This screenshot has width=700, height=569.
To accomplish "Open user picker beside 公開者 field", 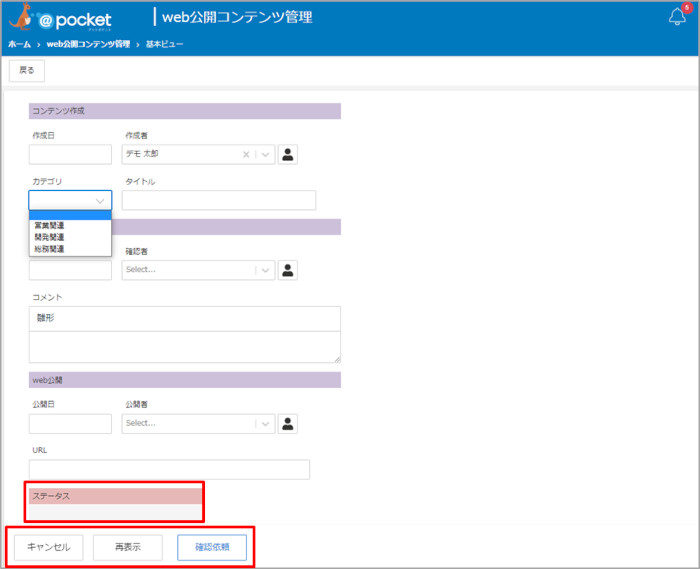I will click(288, 424).
